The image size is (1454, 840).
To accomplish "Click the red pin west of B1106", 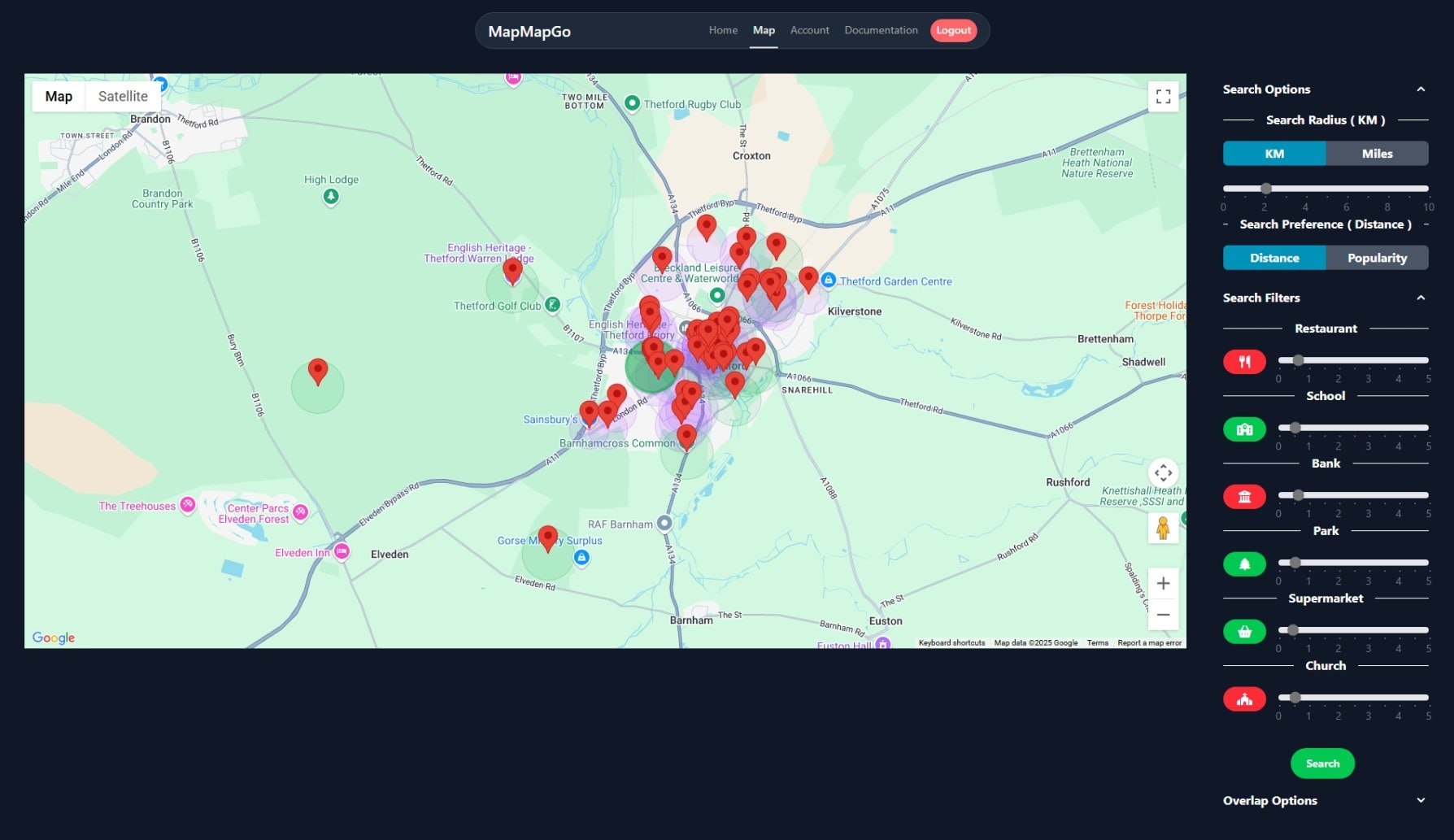I will coord(318,372).
